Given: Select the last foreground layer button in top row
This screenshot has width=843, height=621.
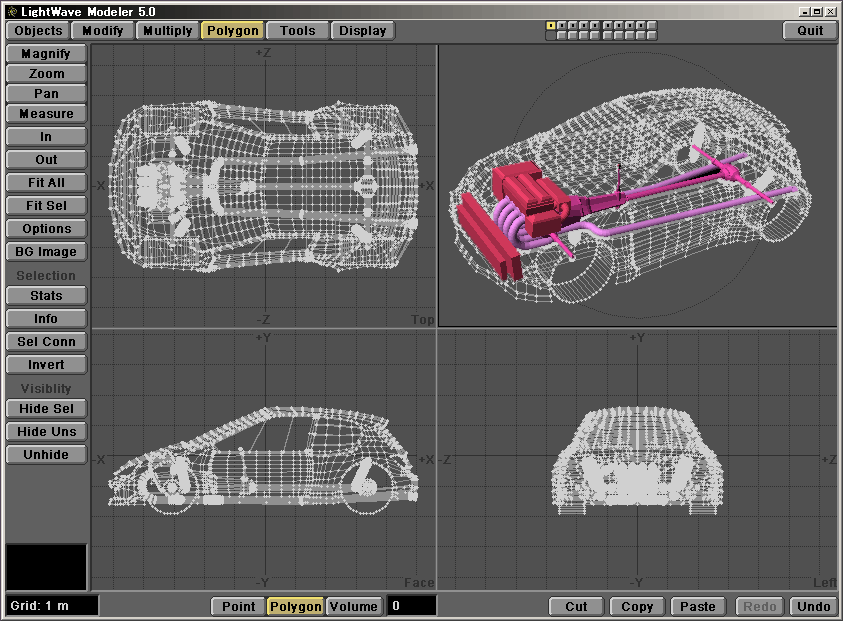Looking at the screenshot, I should click(x=650, y=25).
